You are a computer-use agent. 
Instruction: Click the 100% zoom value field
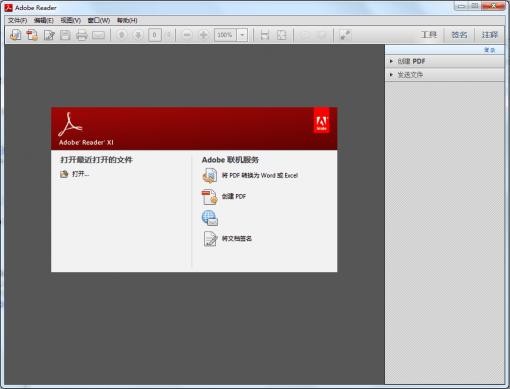click(x=225, y=35)
